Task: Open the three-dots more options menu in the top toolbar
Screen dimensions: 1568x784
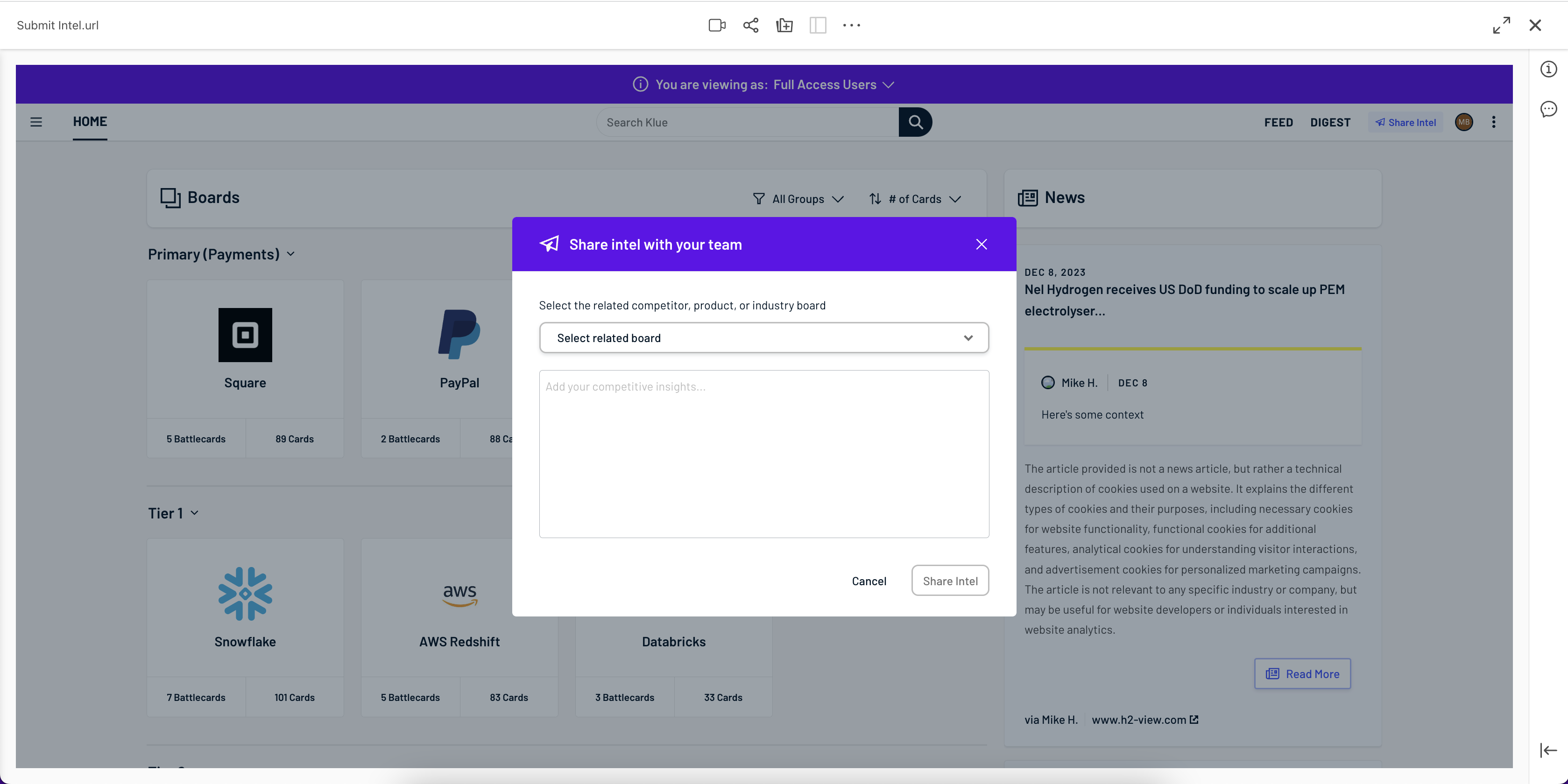Action: [851, 25]
